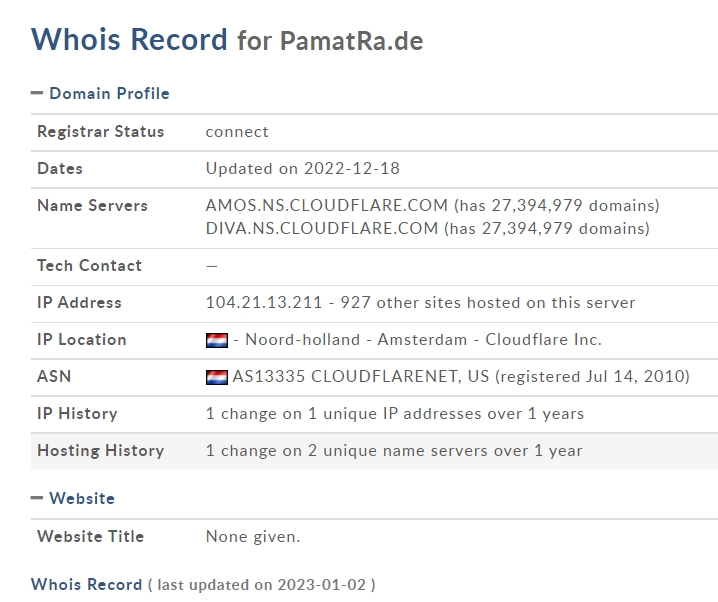Click the Whois Record last updated label
Screen dimensions: 718x602
point(203,585)
